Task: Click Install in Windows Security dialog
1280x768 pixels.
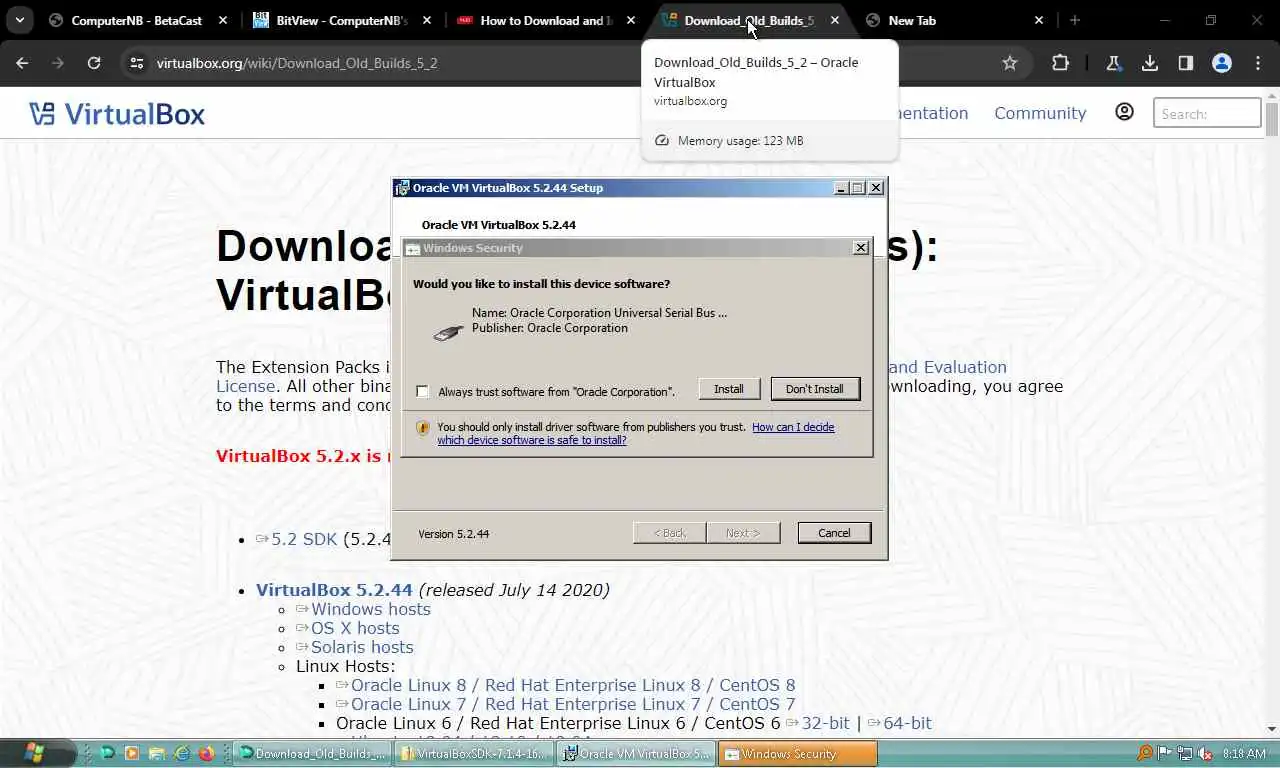Action: tap(728, 389)
